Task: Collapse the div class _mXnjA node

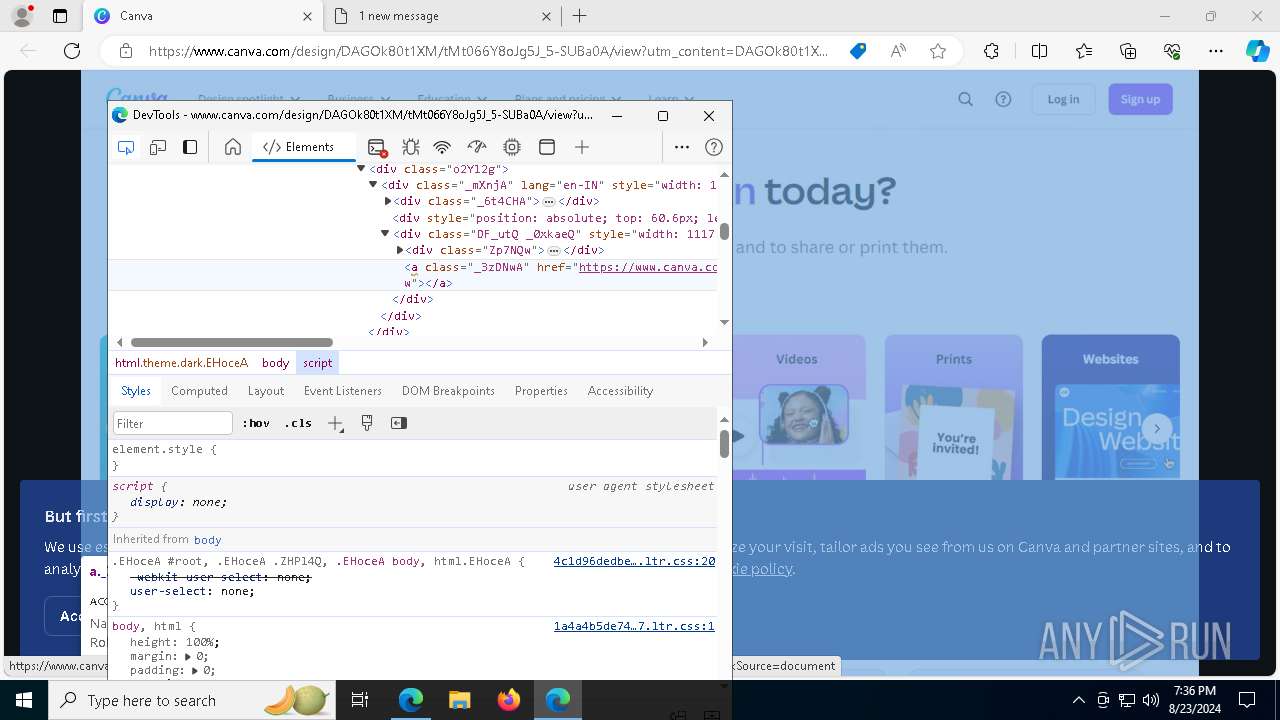Action: tap(373, 185)
